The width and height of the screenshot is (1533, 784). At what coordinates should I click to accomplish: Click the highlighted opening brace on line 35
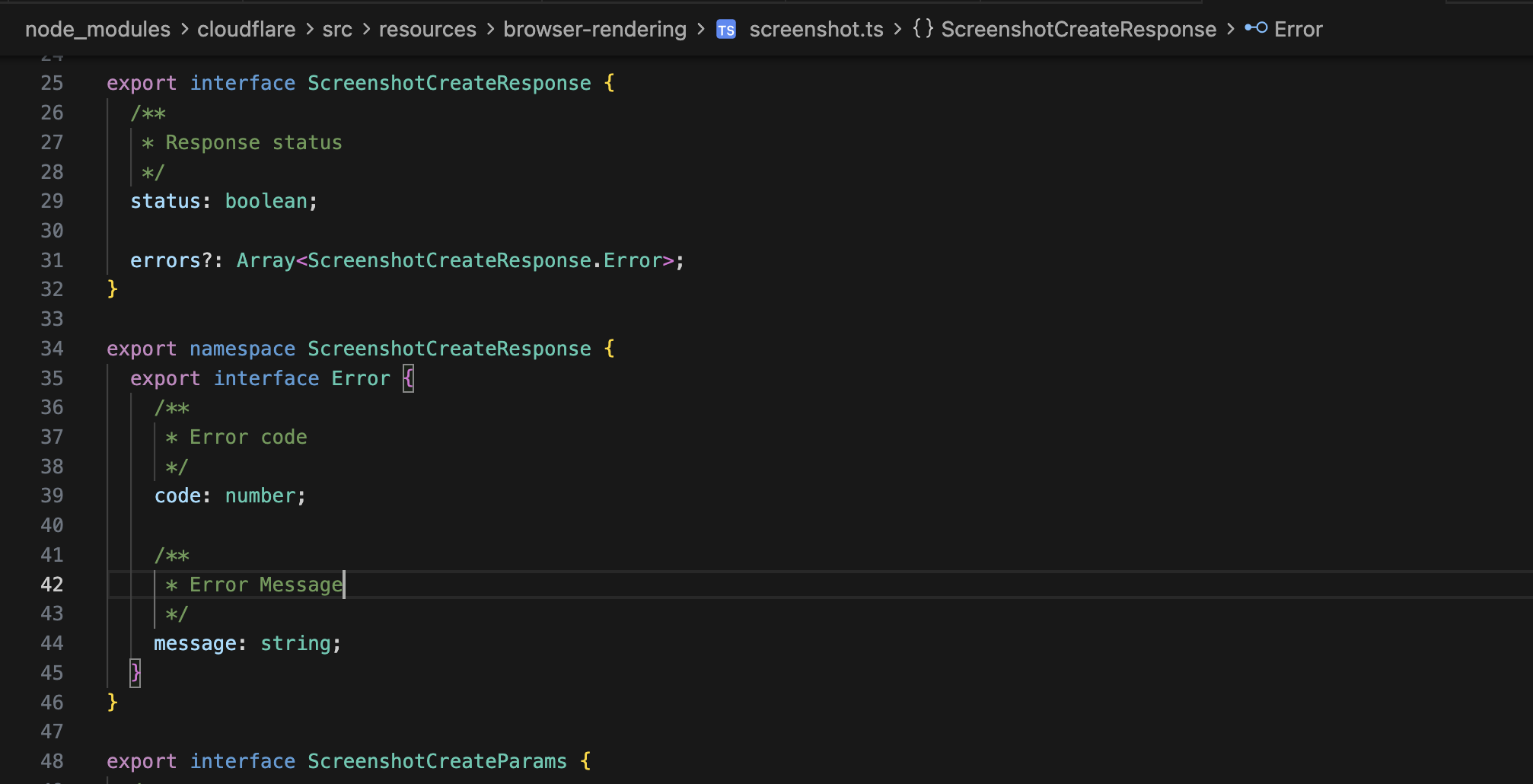click(409, 378)
